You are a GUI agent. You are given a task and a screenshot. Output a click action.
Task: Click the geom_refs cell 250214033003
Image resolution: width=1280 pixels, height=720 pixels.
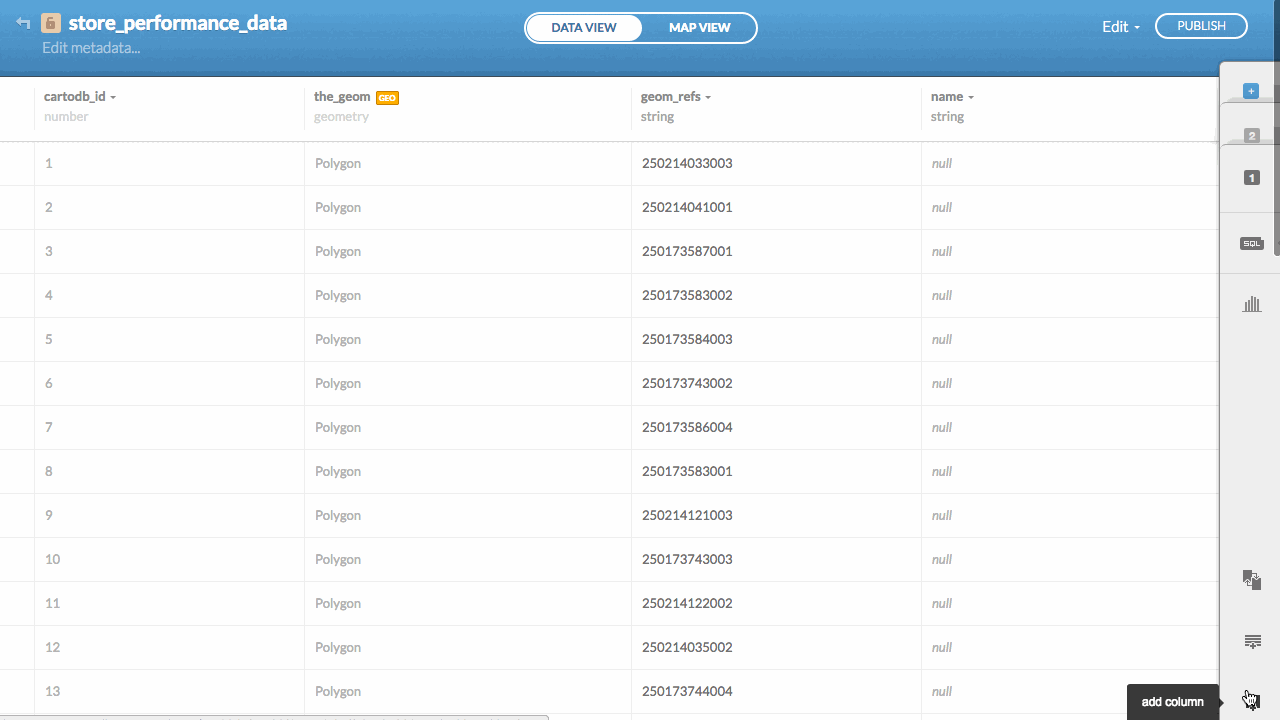[x=687, y=163]
